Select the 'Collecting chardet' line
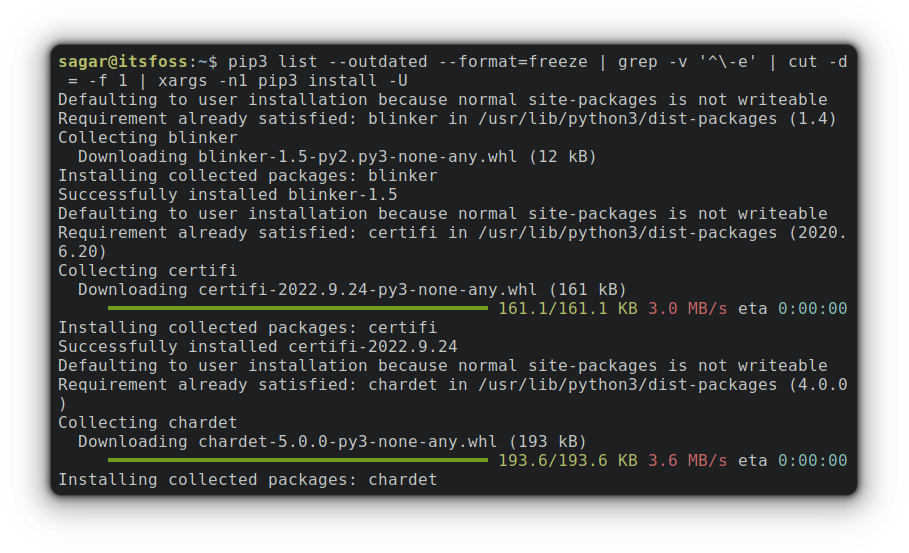The width and height of the screenshot is (909, 553). (148, 423)
